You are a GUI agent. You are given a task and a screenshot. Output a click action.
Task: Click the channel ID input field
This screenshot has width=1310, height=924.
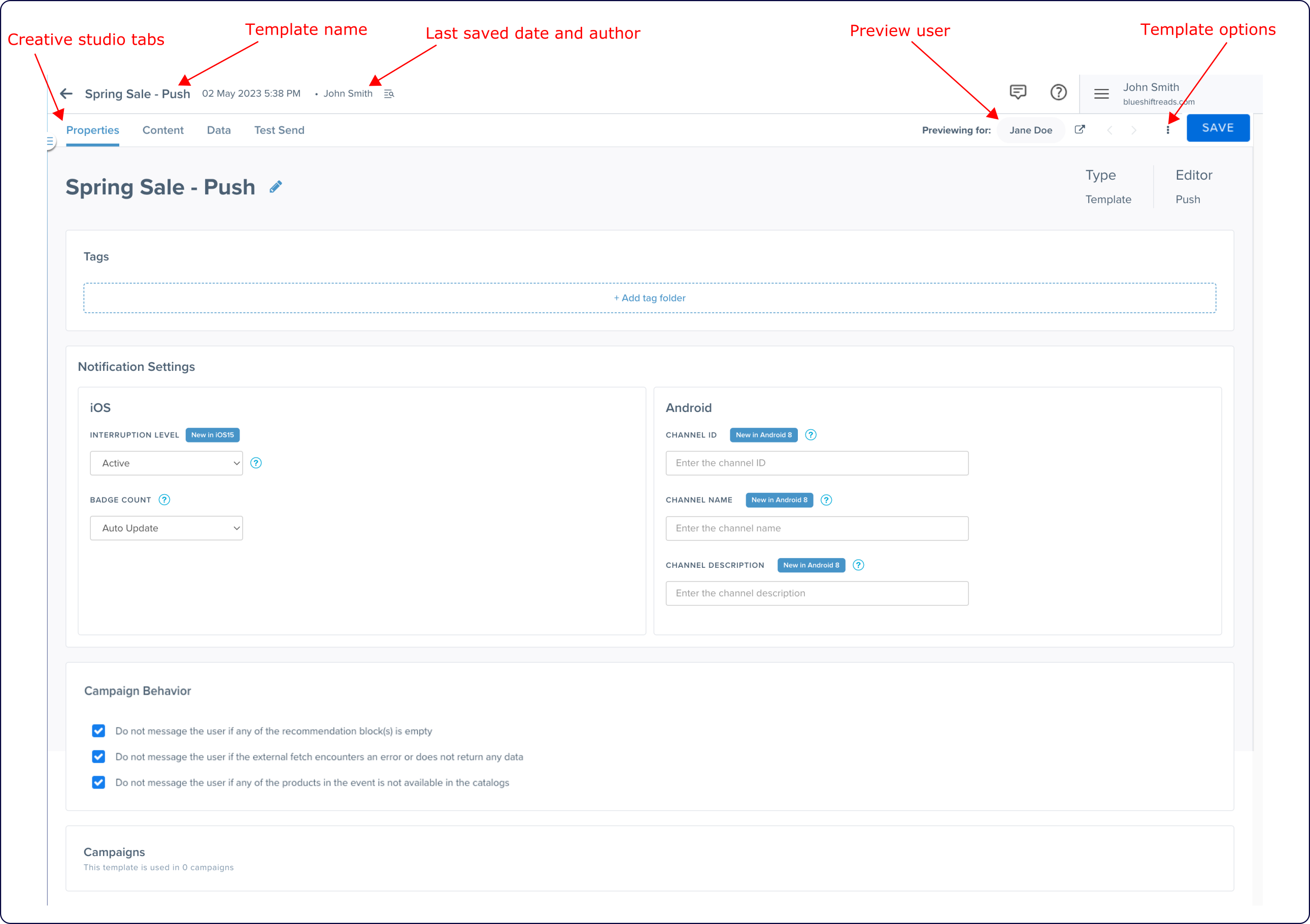tap(817, 463)
